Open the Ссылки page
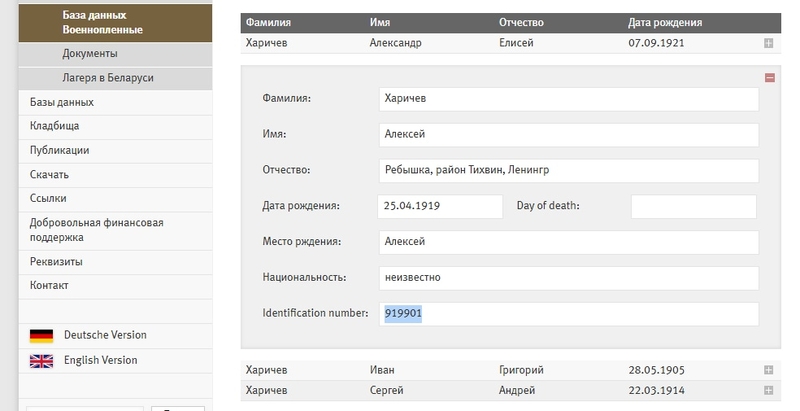Screen dimensions: 800x411 point(49,198)
